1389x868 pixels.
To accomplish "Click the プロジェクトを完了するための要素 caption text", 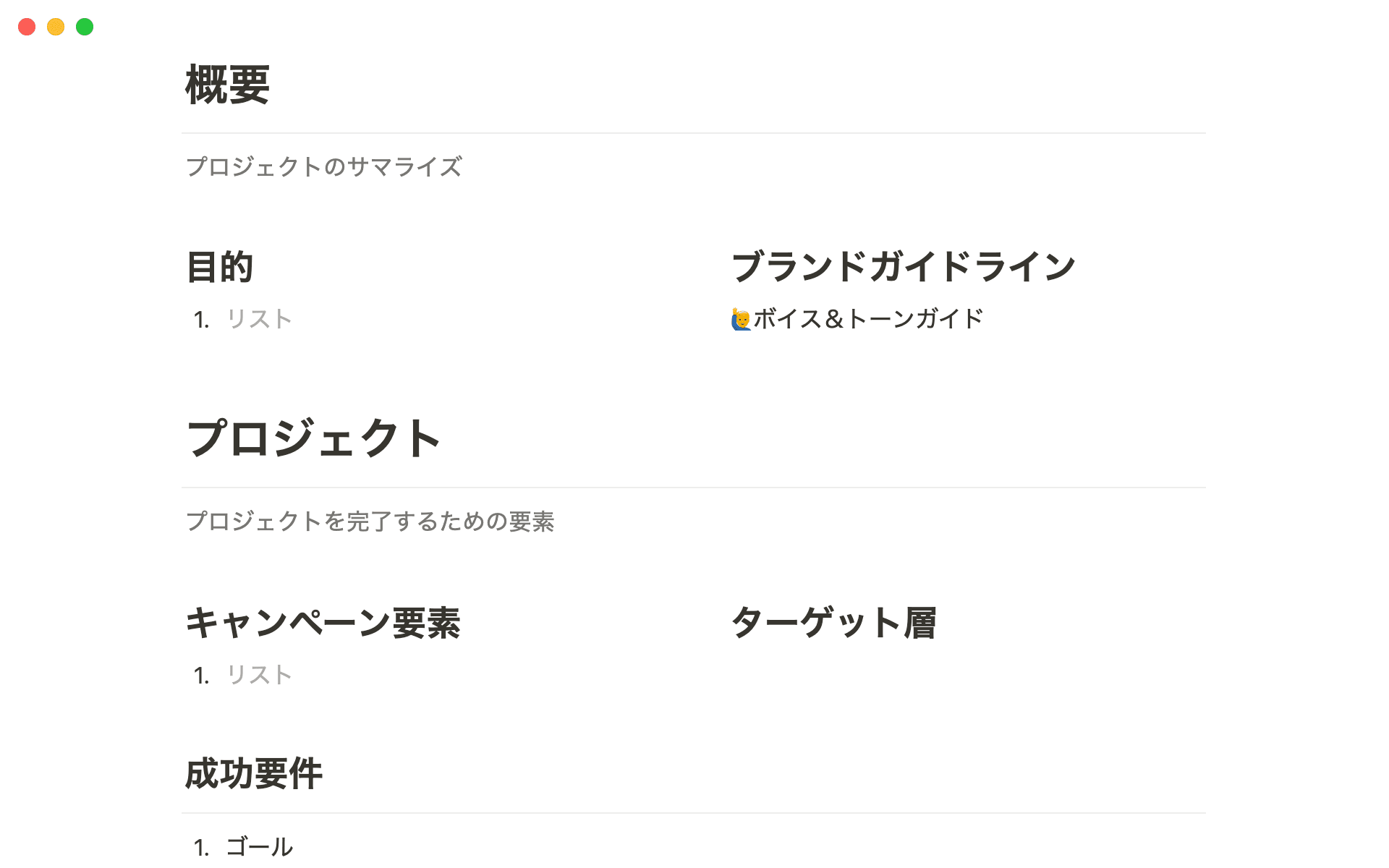I will [x=371, y=522].
